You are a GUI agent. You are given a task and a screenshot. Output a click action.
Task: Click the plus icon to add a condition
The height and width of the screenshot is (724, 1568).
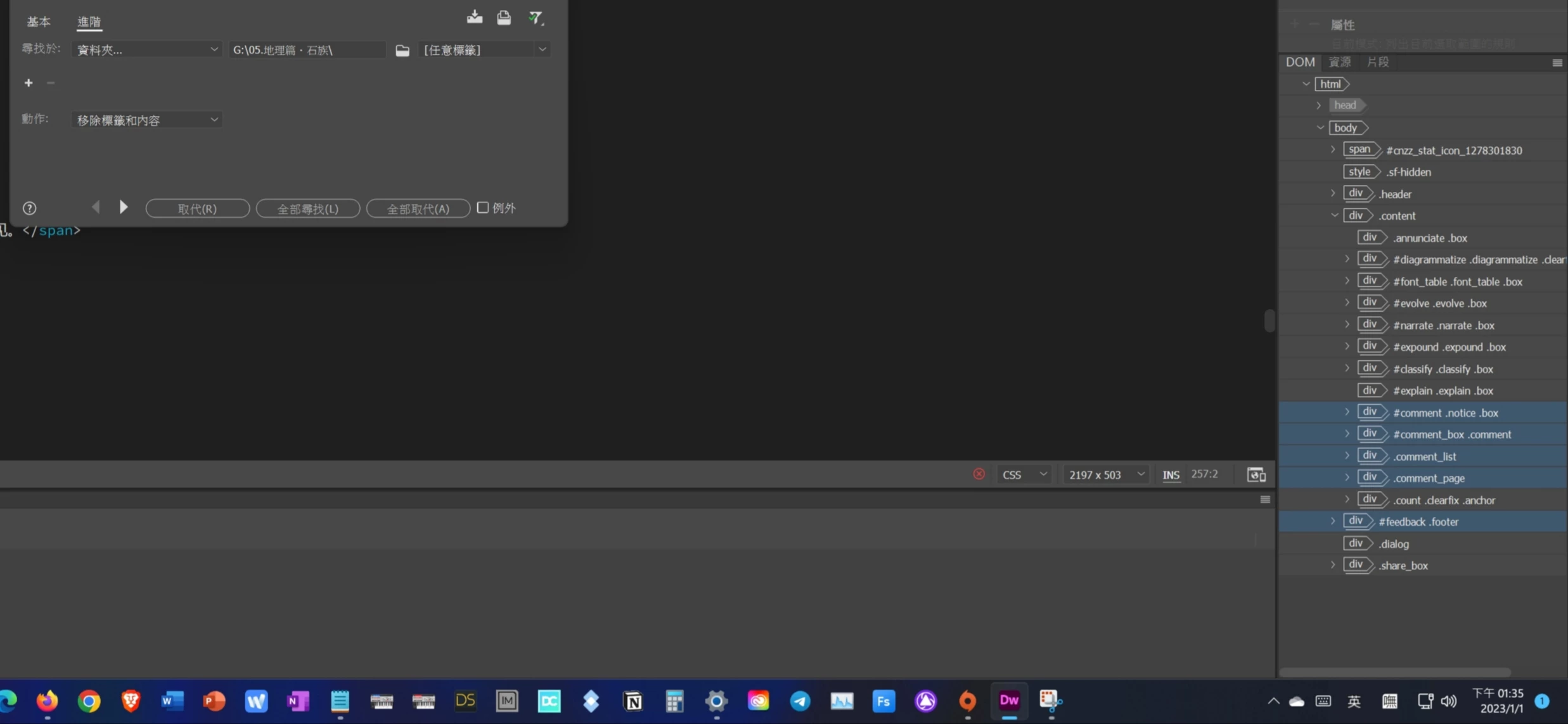tap(29, 83)
